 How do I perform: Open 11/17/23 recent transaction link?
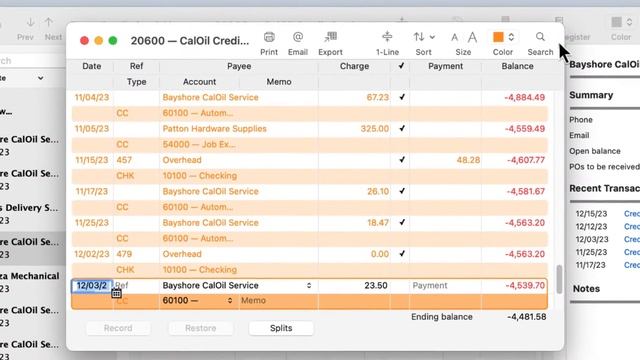tap(631, 265)
